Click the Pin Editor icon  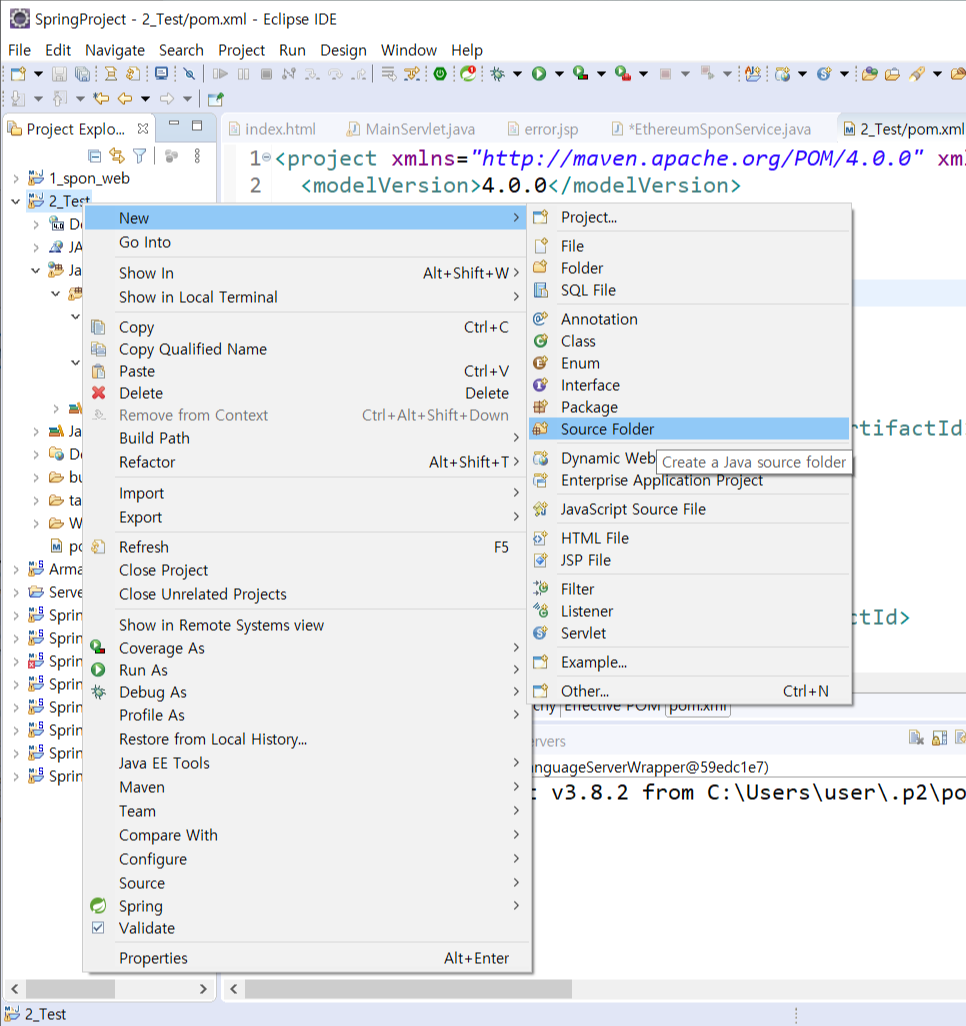215,99
